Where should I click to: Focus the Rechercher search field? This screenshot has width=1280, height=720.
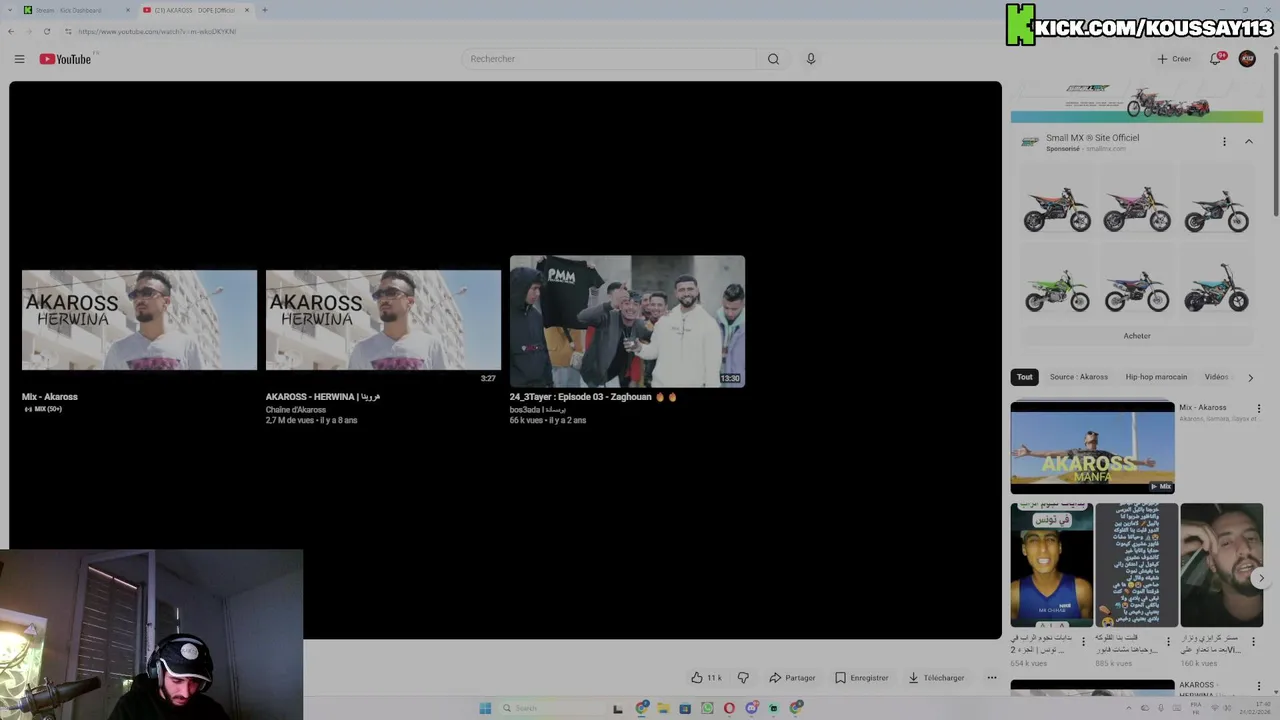pyautogui.click(x=609, y=59)
